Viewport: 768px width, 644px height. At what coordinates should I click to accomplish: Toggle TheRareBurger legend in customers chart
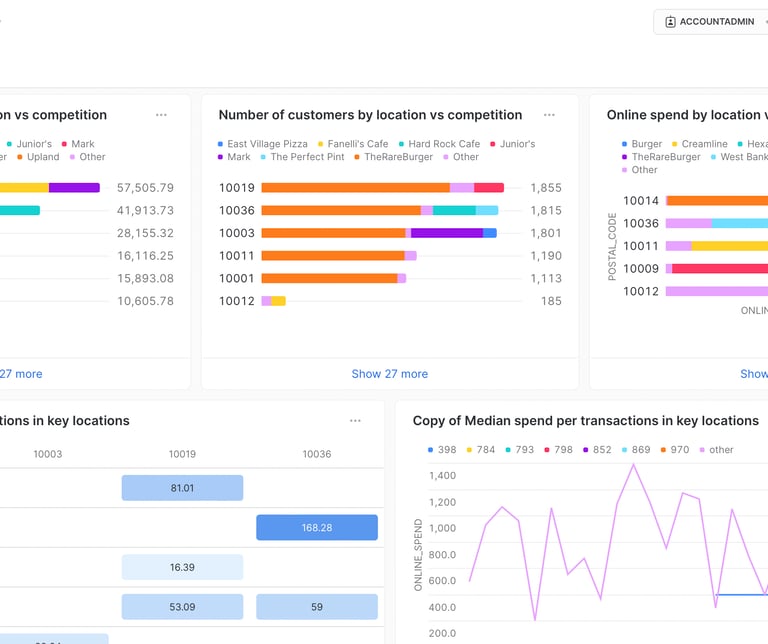point(394,157)
